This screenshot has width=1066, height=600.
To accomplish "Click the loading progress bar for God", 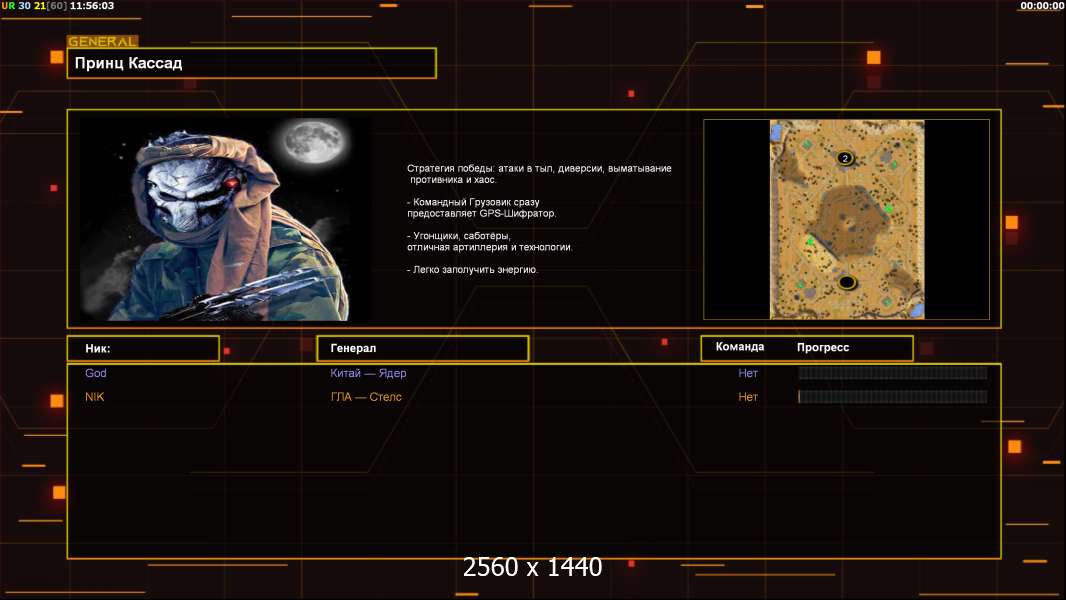I will [893, 373].
